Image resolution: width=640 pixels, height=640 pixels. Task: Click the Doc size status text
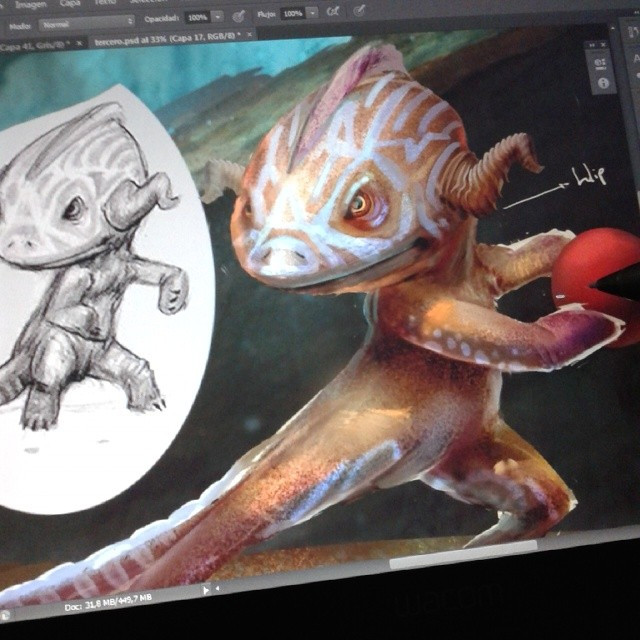tap(108, 603)
